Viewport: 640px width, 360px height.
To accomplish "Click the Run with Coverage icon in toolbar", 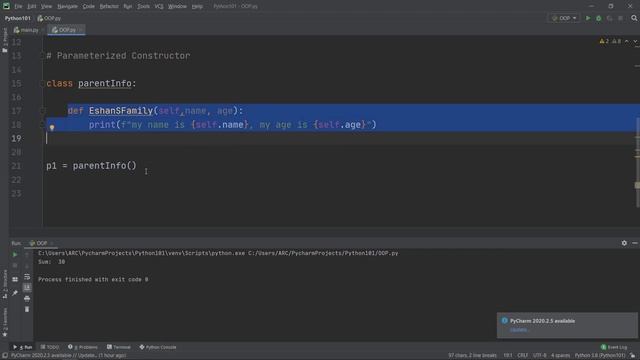I will coord(609,18).
